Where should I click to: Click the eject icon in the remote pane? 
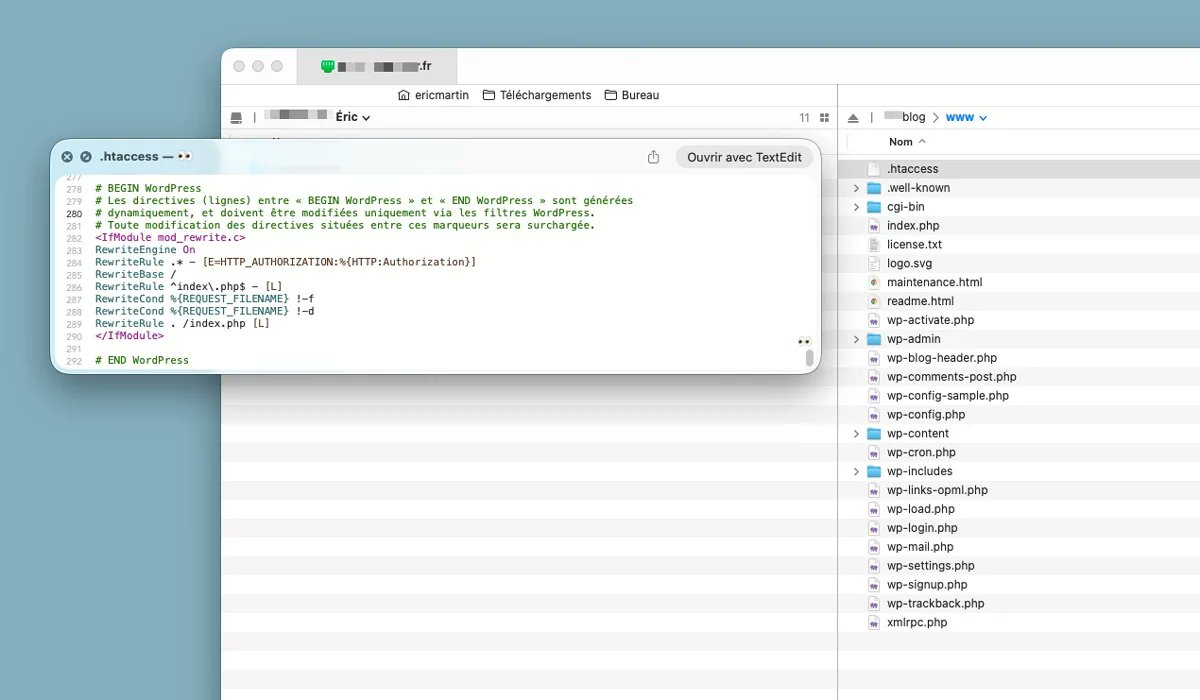coord(853,117)
